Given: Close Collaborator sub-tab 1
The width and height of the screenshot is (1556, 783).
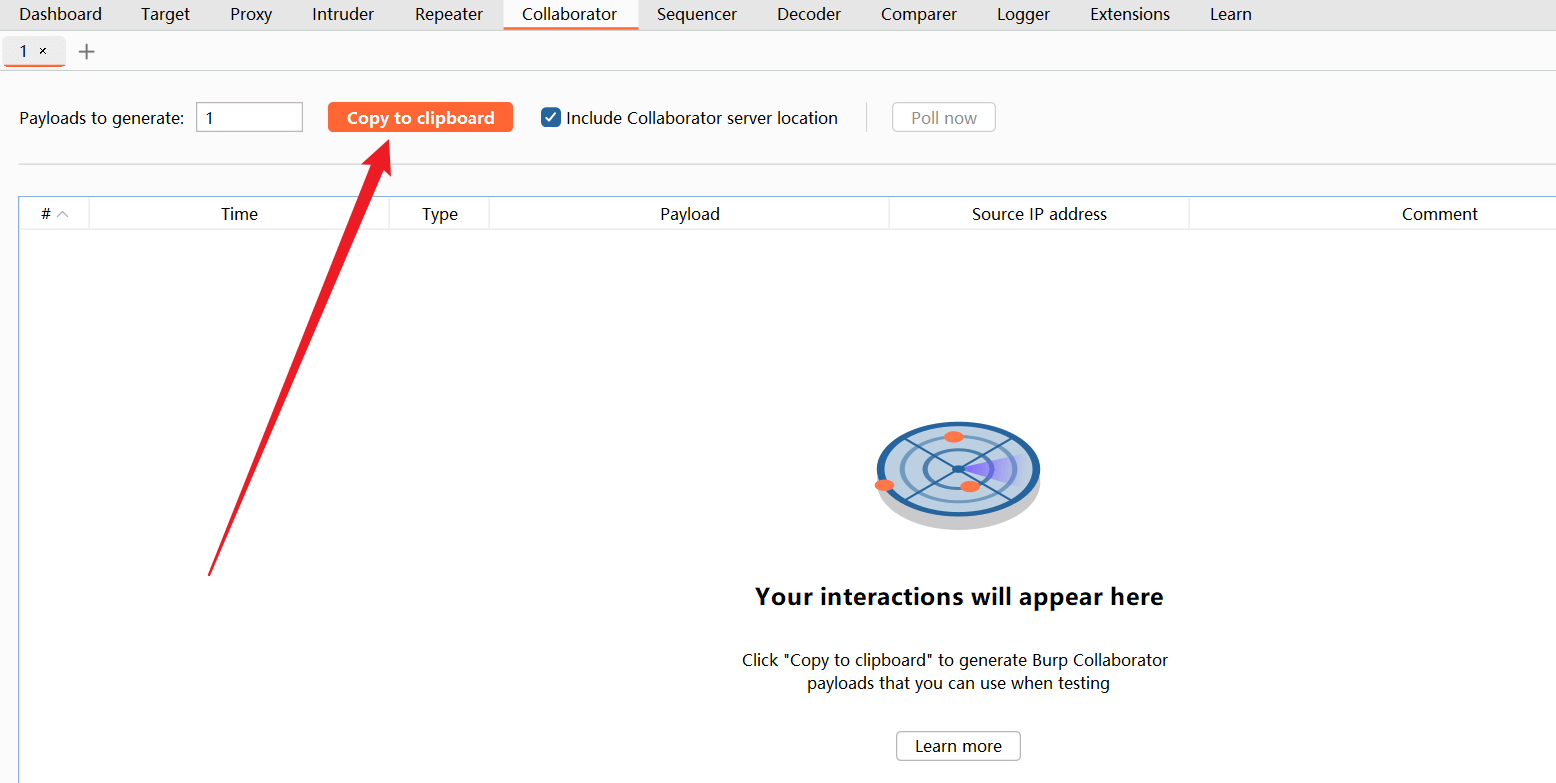Looking at the screenshot, I should coord(43,51).
